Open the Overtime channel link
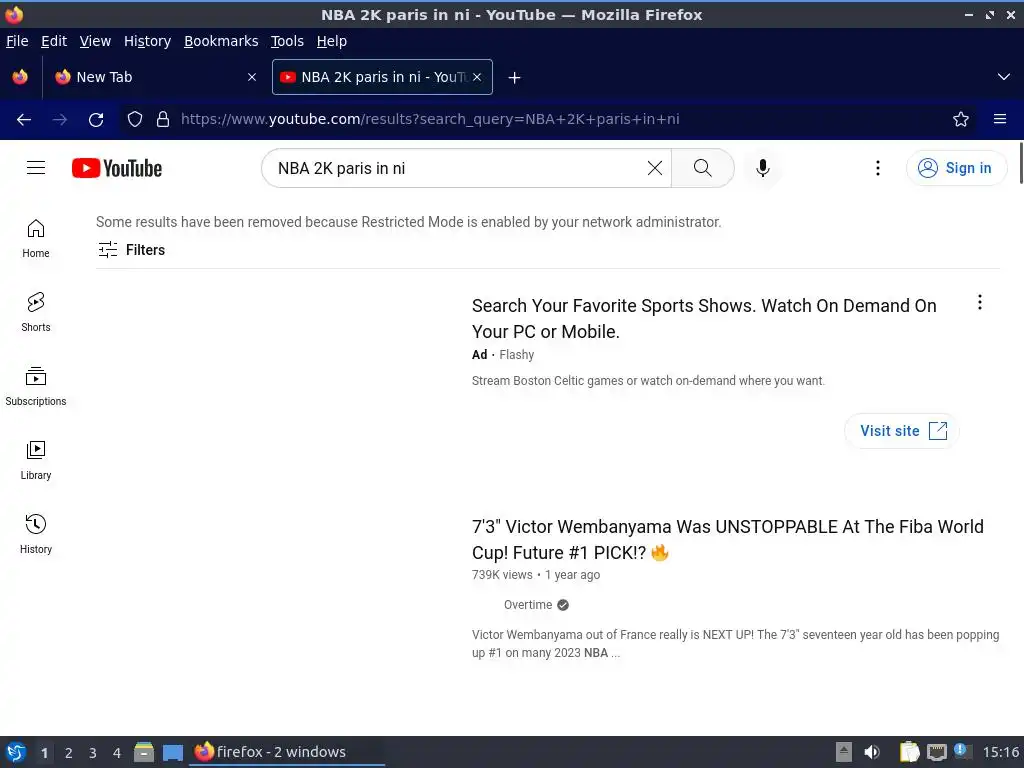Viewport: 1024px width, 768px height. tap(528, 605)
